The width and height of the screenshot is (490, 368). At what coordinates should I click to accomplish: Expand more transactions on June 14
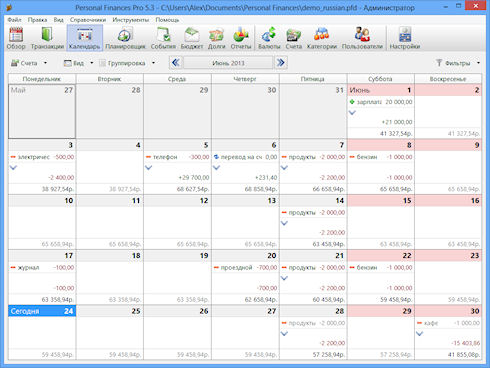click(x=284, y=223)
